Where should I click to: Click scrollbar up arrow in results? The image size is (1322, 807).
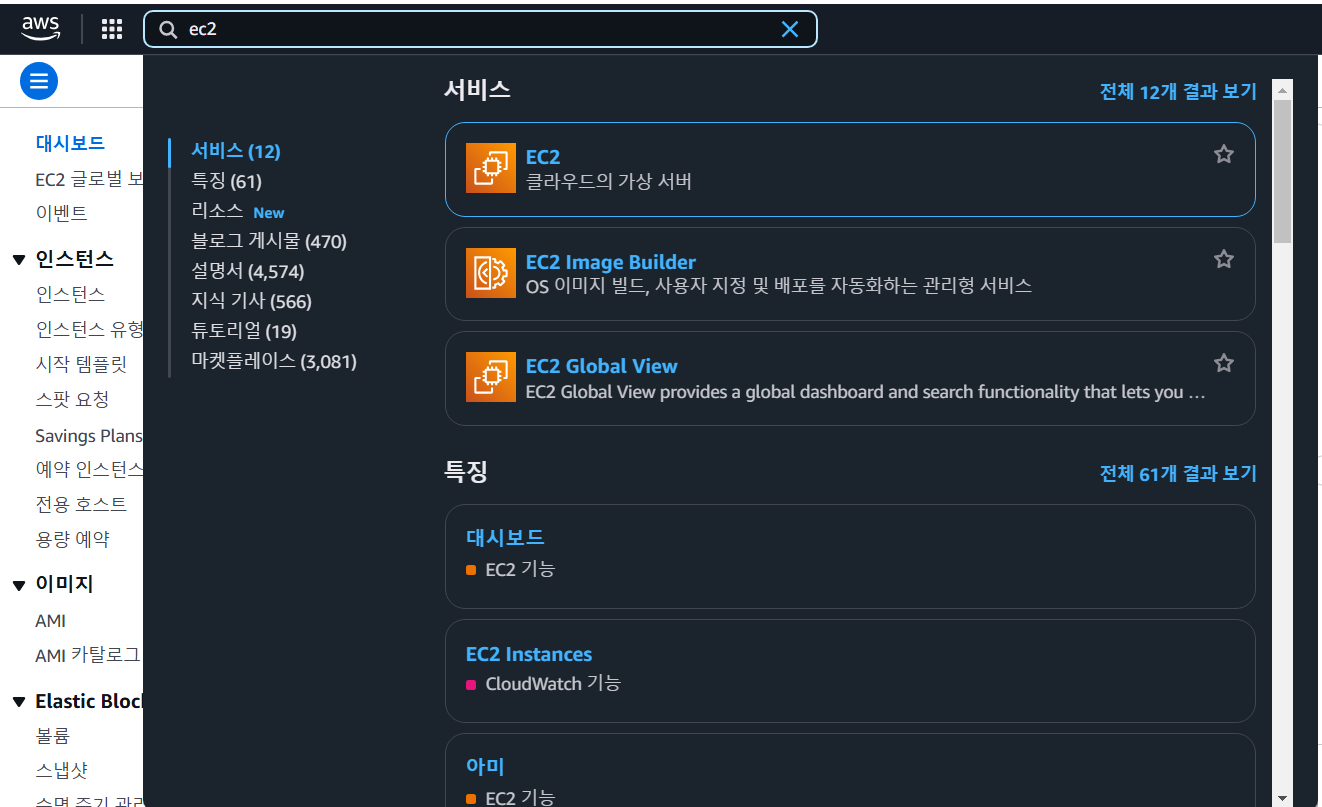pyautogui.click(x=1283, y=90)
